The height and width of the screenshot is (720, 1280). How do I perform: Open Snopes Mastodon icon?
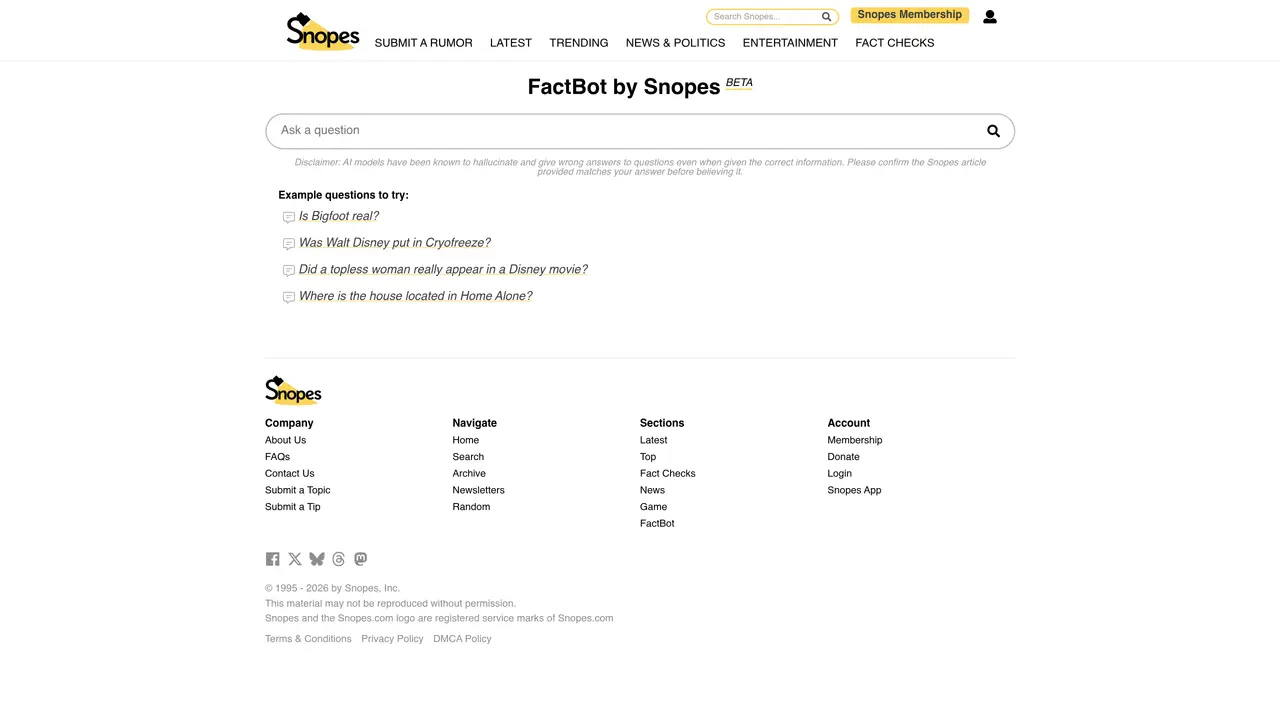pyautogui.click(x=361, y=559)
